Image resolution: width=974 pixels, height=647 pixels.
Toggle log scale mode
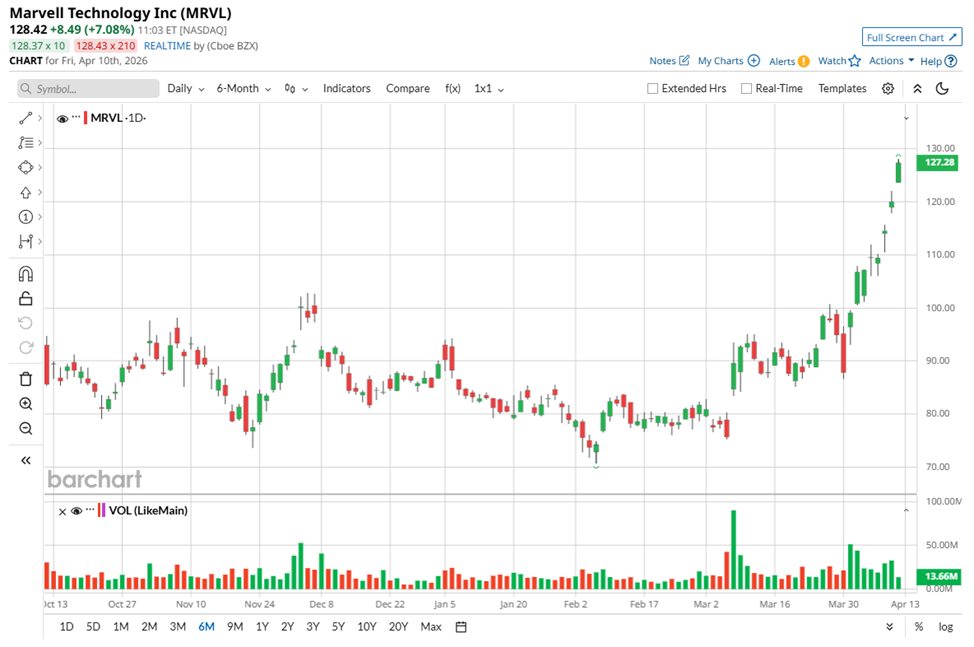click(945, 627)
